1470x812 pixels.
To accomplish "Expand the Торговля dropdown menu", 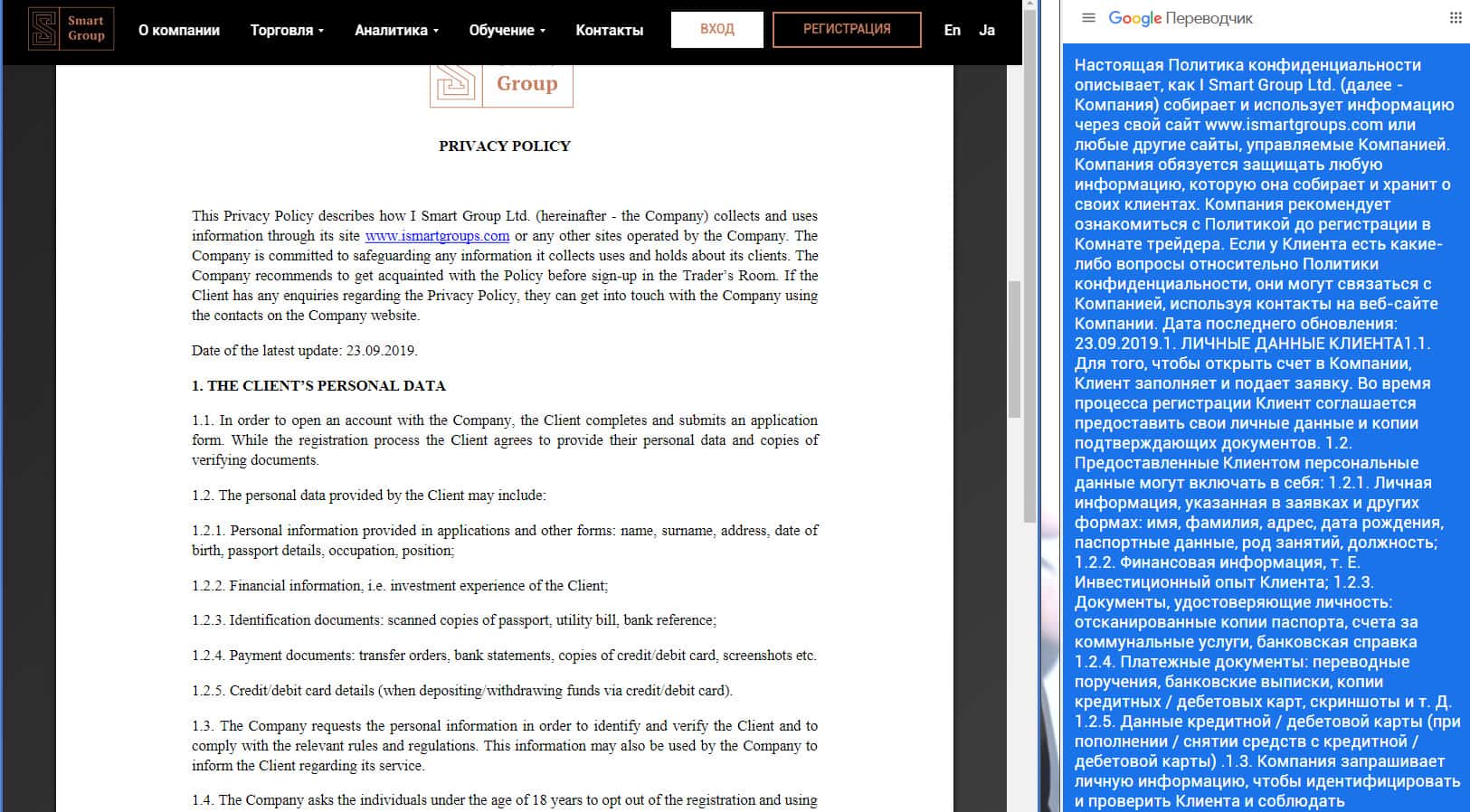I will coord(287,30).
